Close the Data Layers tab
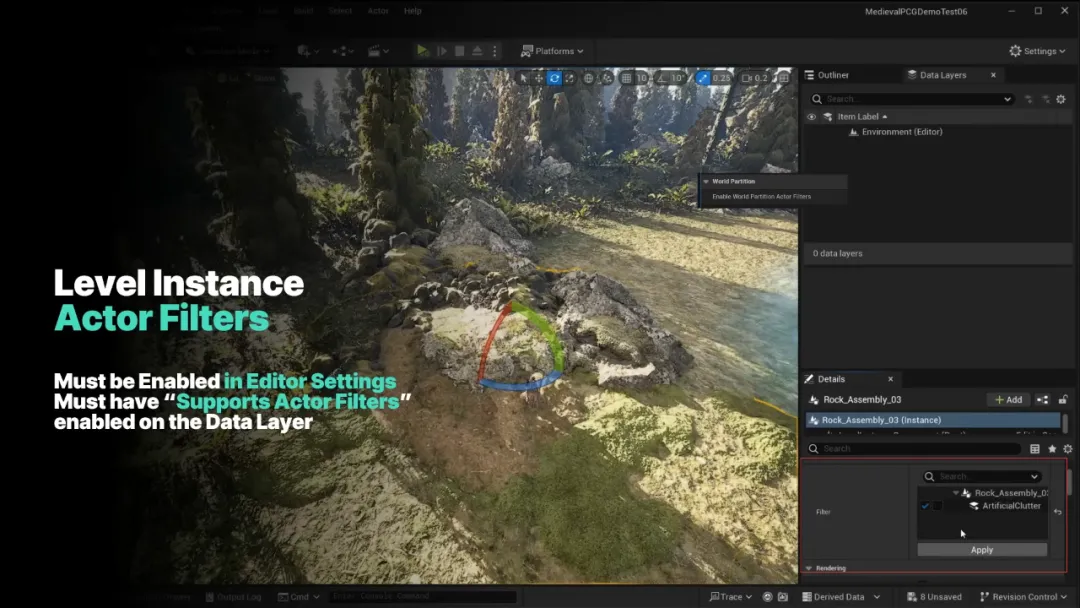 (993, 75)
